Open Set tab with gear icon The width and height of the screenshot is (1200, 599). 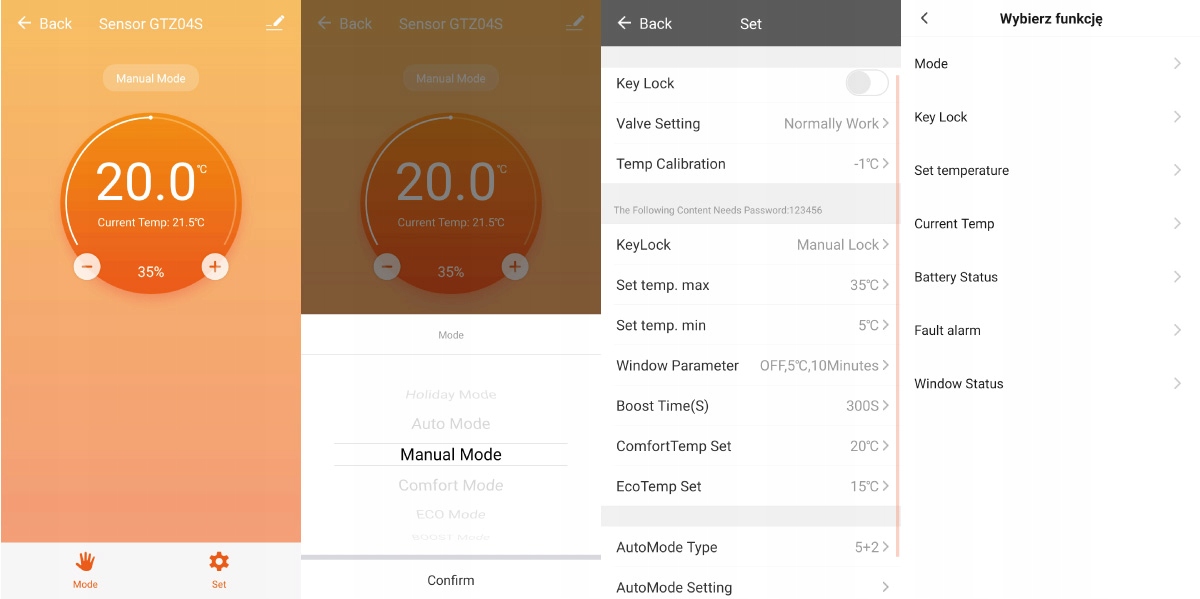pyautogui.click(x=219, y=570)
